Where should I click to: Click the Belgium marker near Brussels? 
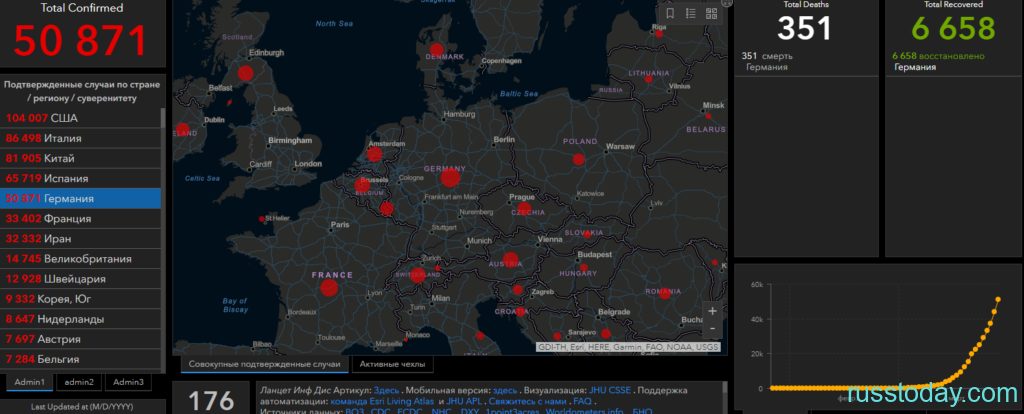pos(362,185)
